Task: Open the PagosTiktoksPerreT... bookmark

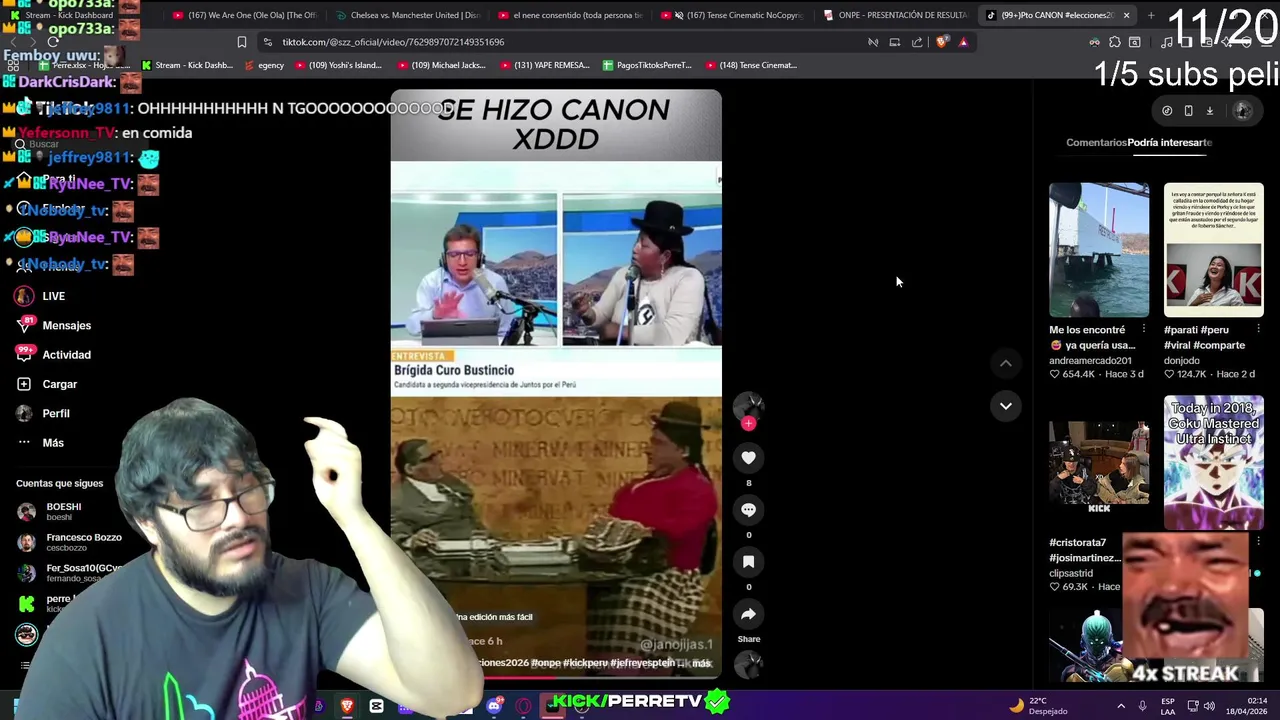Action: pos(647,65)
